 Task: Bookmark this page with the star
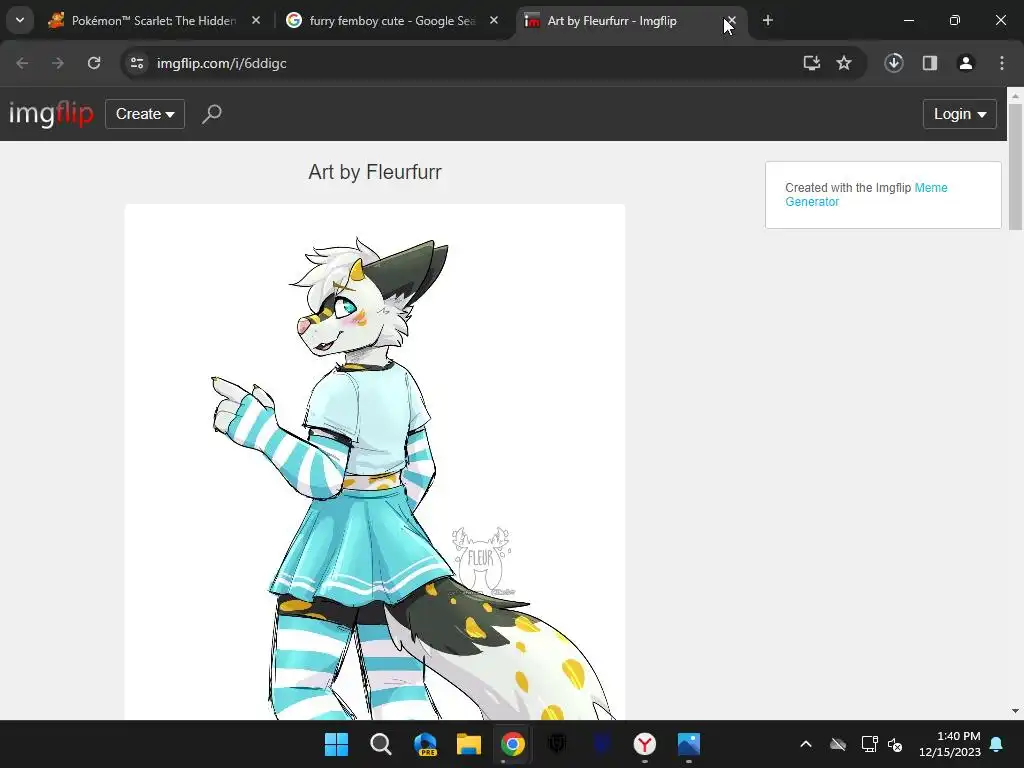pos(844,63)
